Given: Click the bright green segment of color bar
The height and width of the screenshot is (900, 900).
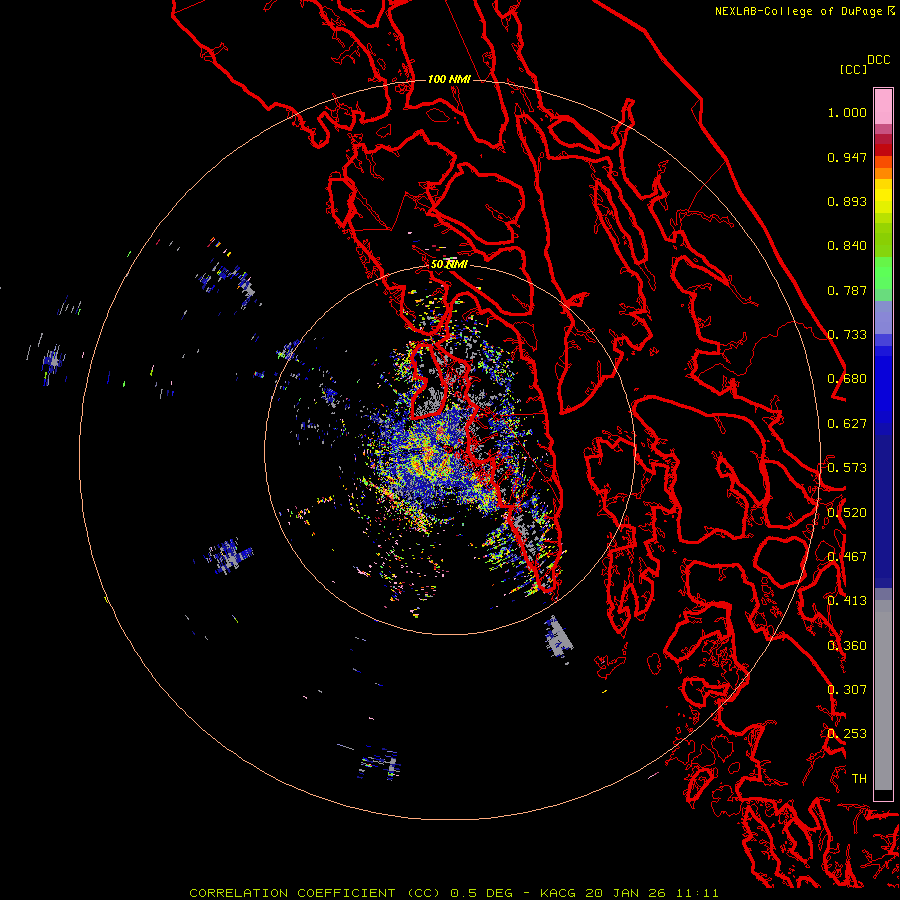Looking at the screenshot, I should (x=883, y=273).
